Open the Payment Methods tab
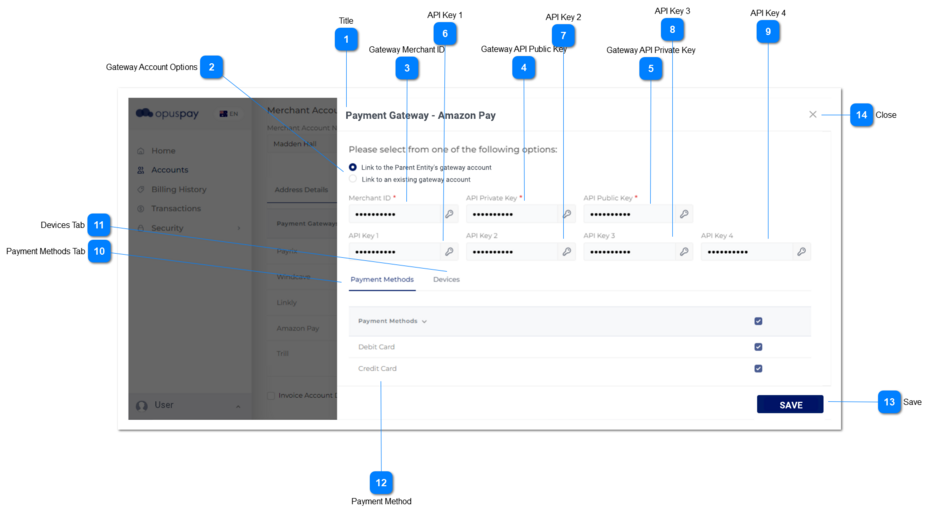 click(382, 280)
